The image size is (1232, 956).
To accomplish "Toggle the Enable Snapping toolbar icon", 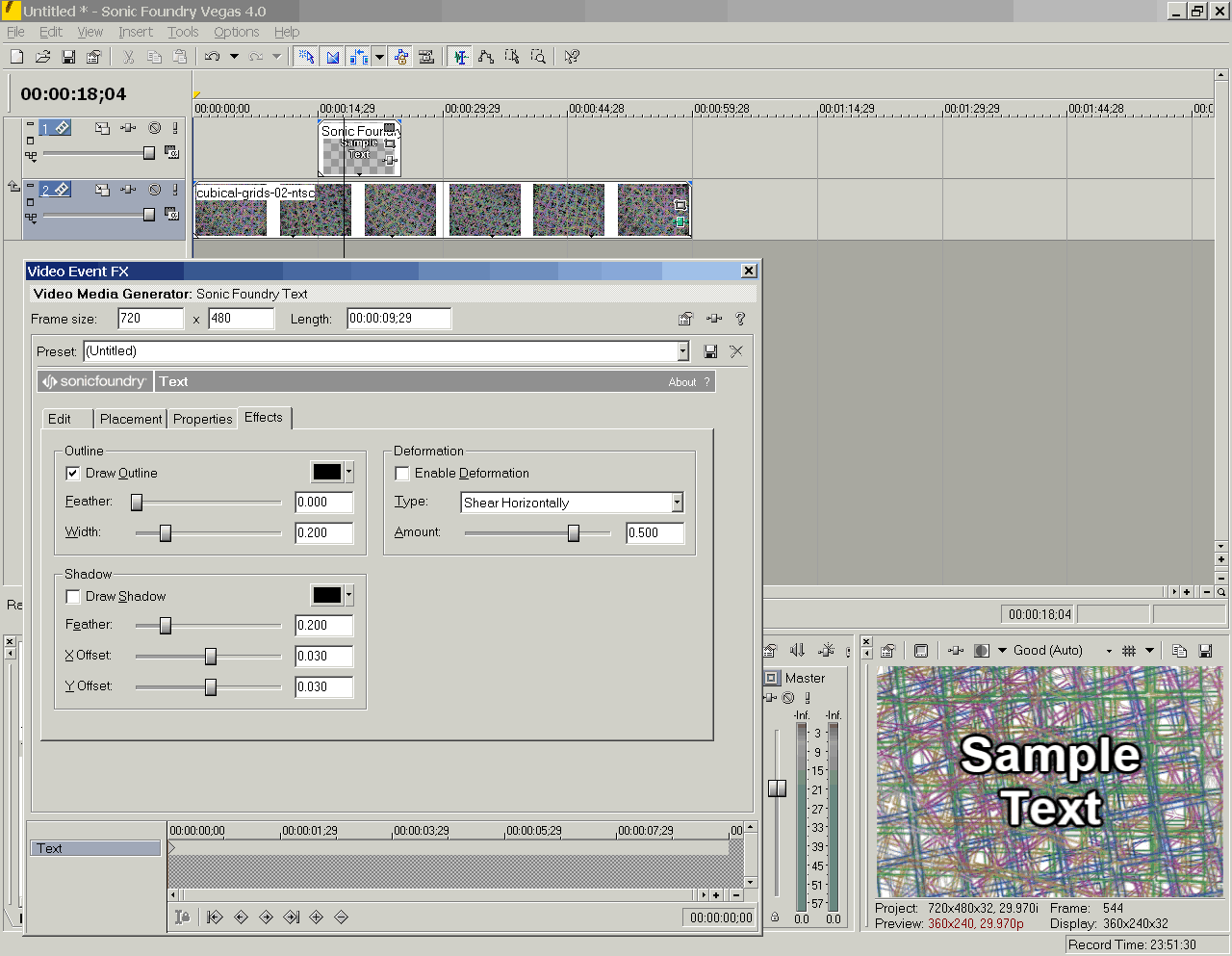I will 306,57.
